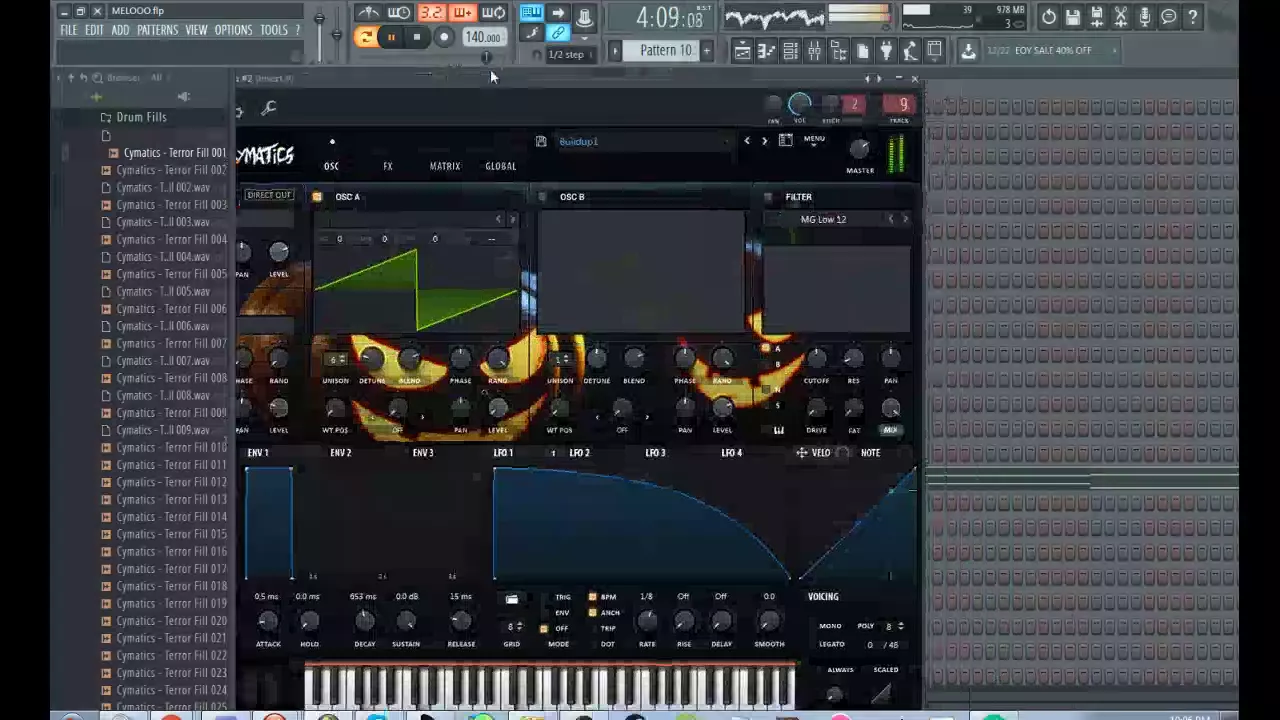Screen dimensions: 1280x720
Task: Open Serum preset browser icon
Action: (785, 141)
